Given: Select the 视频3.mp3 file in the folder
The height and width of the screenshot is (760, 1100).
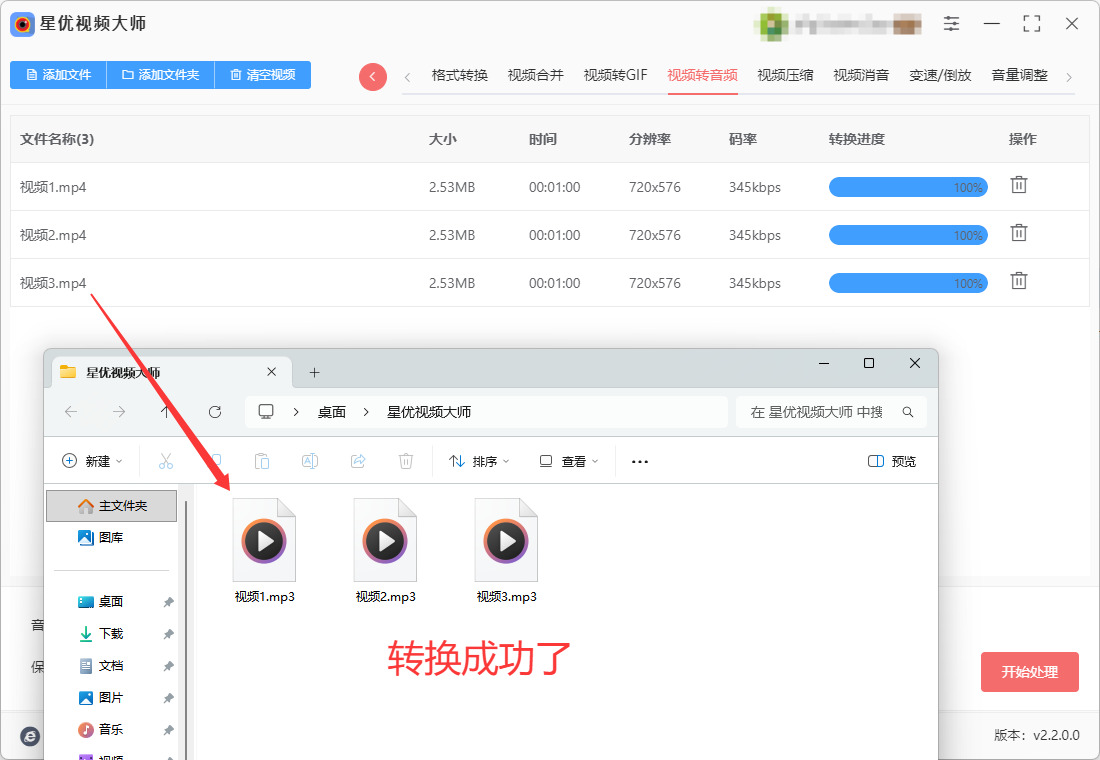Looking at the screenshot, I should coord(507,551).
